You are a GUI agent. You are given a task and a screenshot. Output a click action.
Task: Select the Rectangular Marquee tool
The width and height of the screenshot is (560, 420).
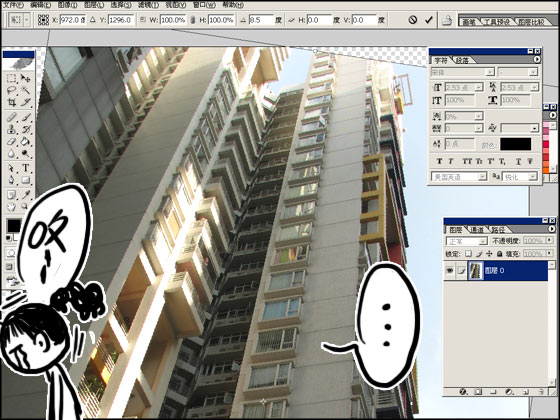coord(12,78)
